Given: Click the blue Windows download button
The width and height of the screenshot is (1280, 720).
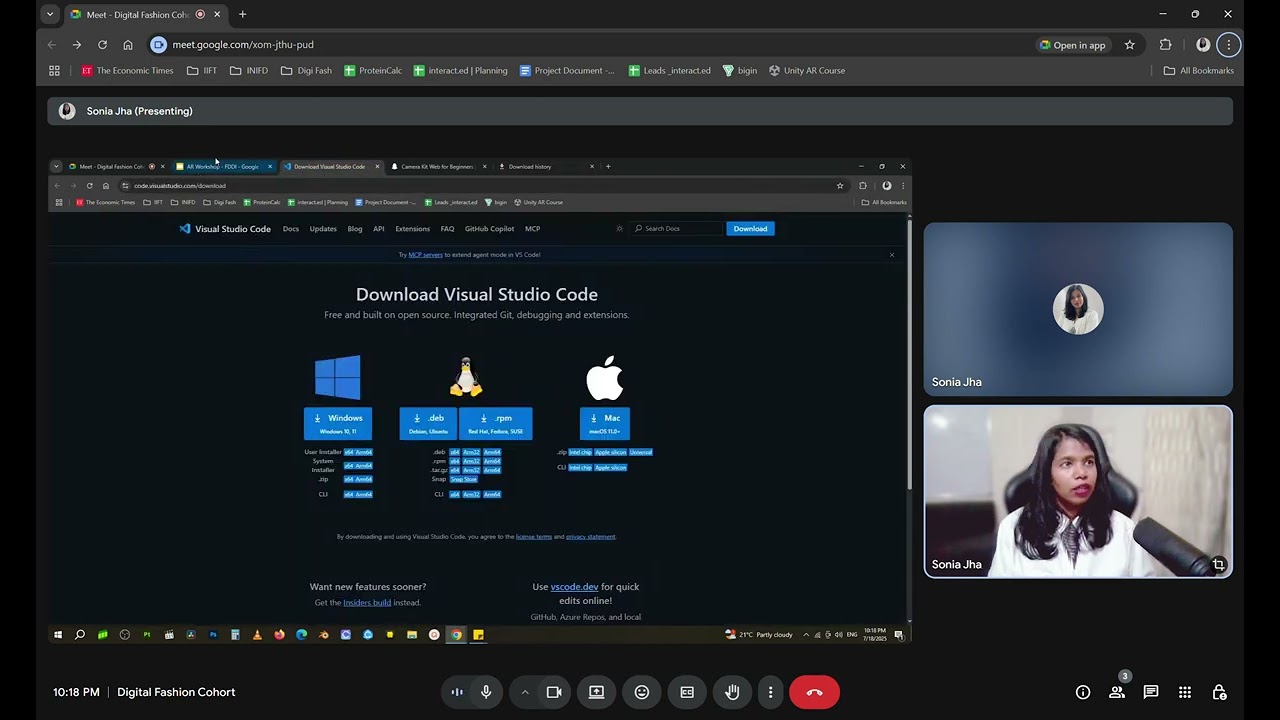Looking at the screenshot, I should click(338, 424).
